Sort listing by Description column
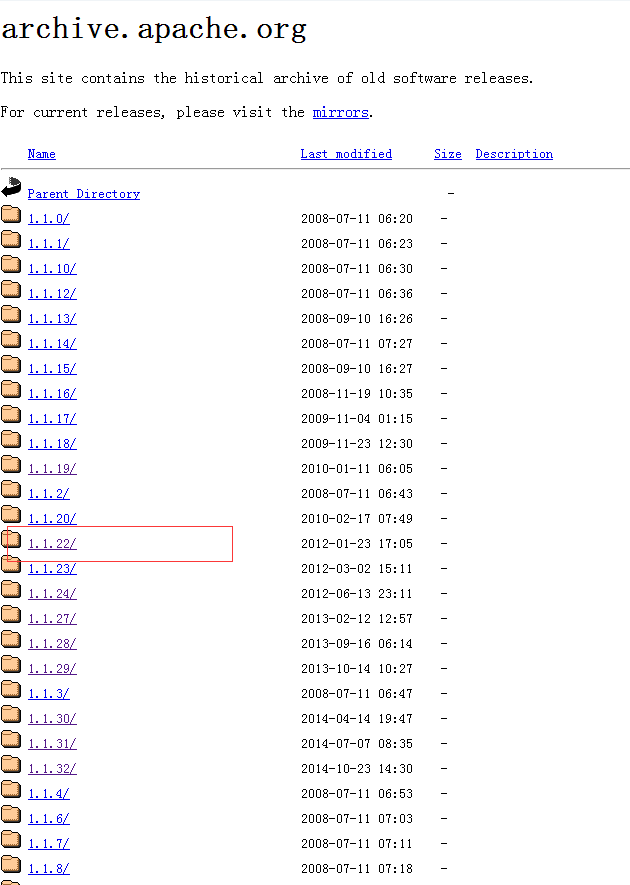 [514, 154]
